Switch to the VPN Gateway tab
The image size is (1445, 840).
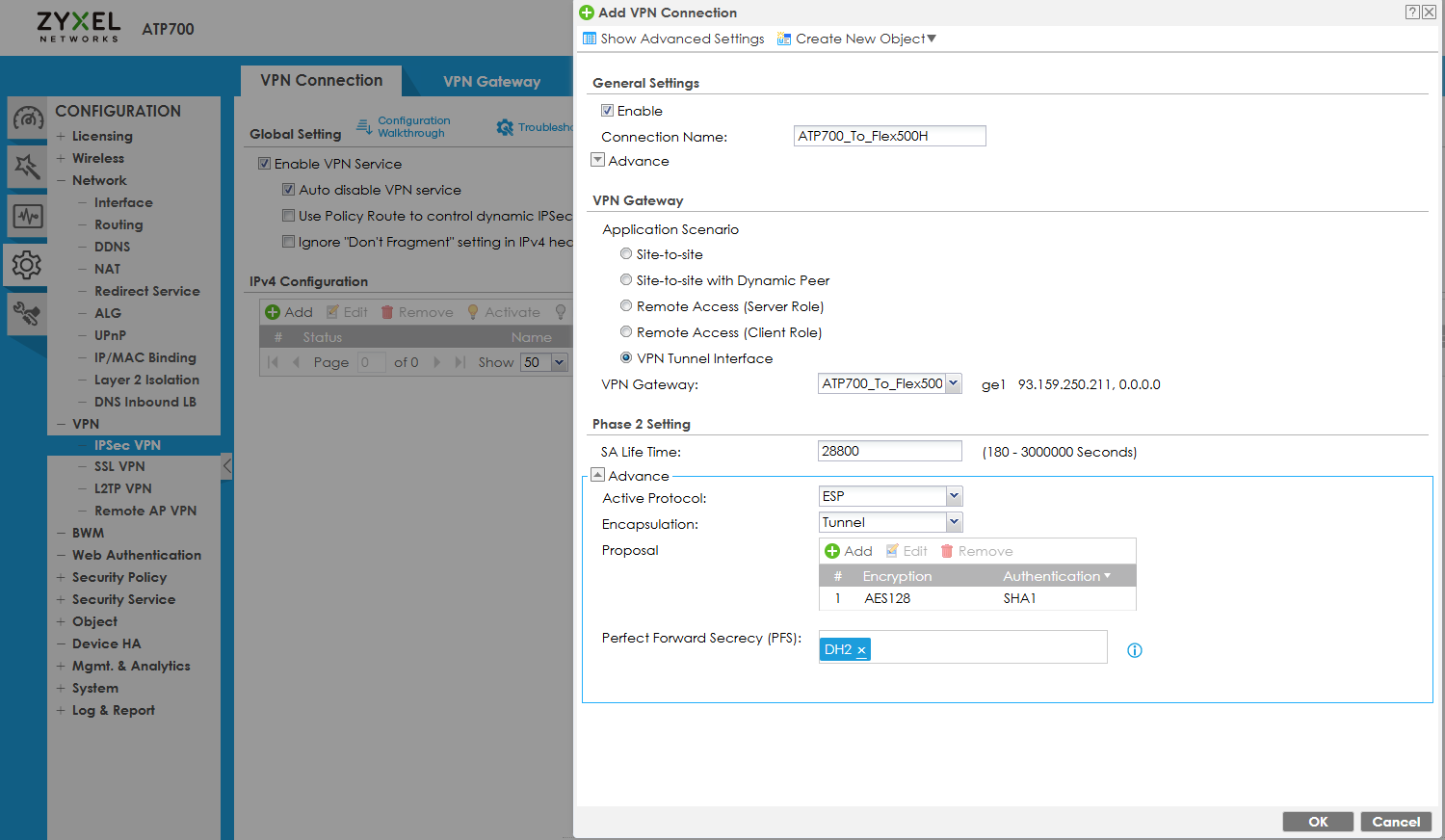click(490, 81)
